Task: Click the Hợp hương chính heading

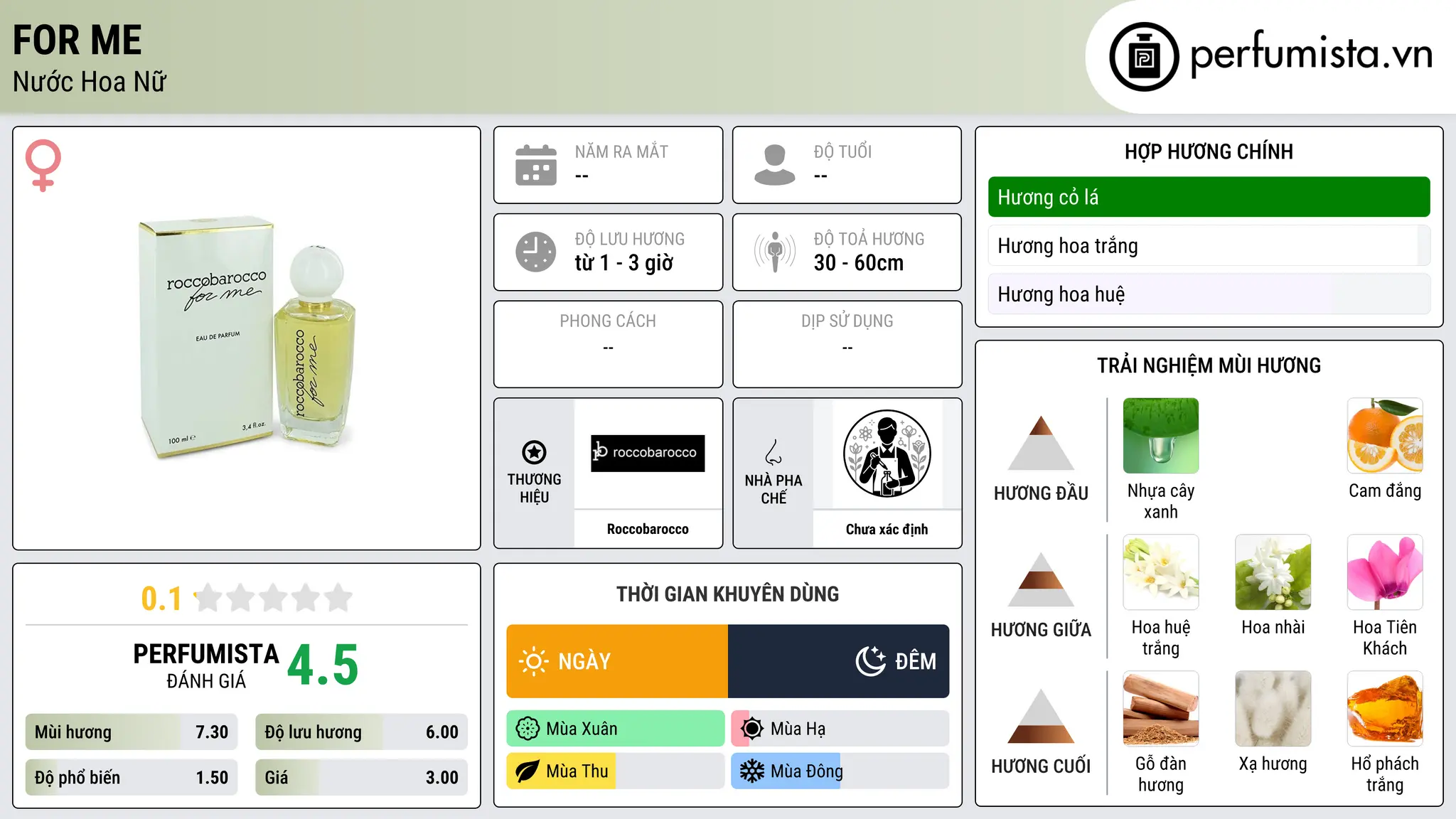Action: click(x=1209, y=151)
